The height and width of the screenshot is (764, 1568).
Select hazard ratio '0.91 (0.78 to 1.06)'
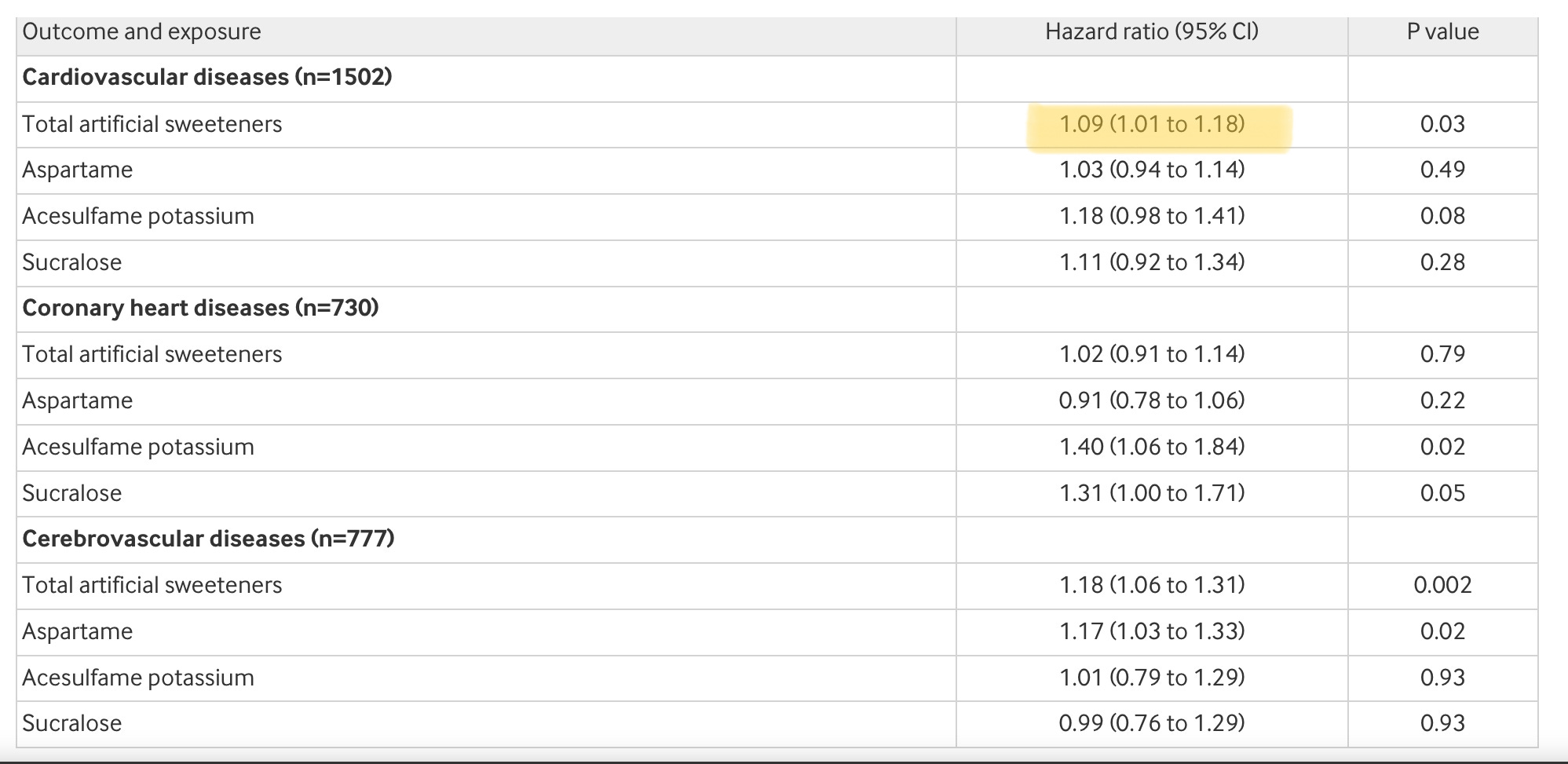pos(1152,400)
